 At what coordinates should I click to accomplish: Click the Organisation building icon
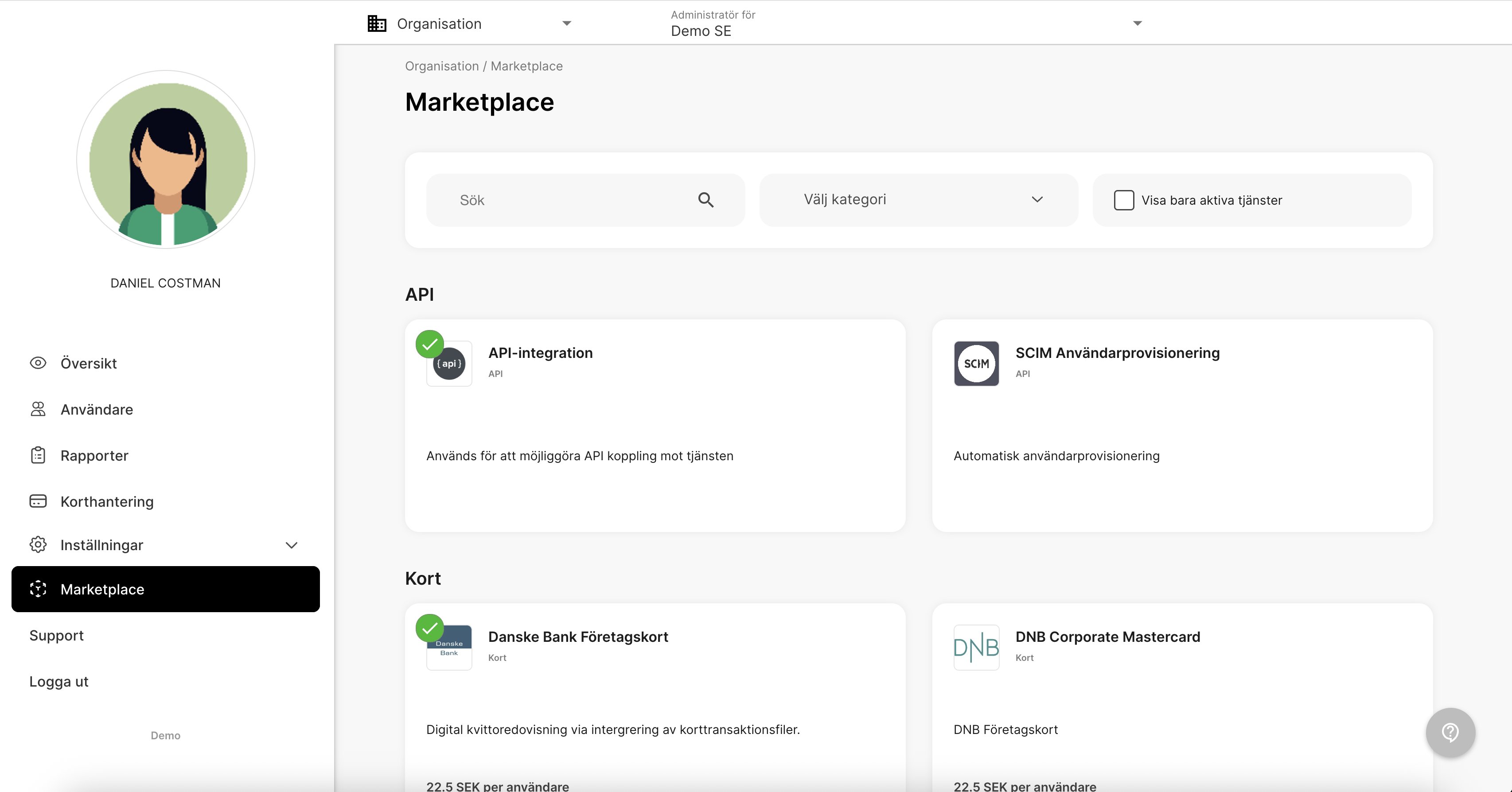[x=377, y=23]
